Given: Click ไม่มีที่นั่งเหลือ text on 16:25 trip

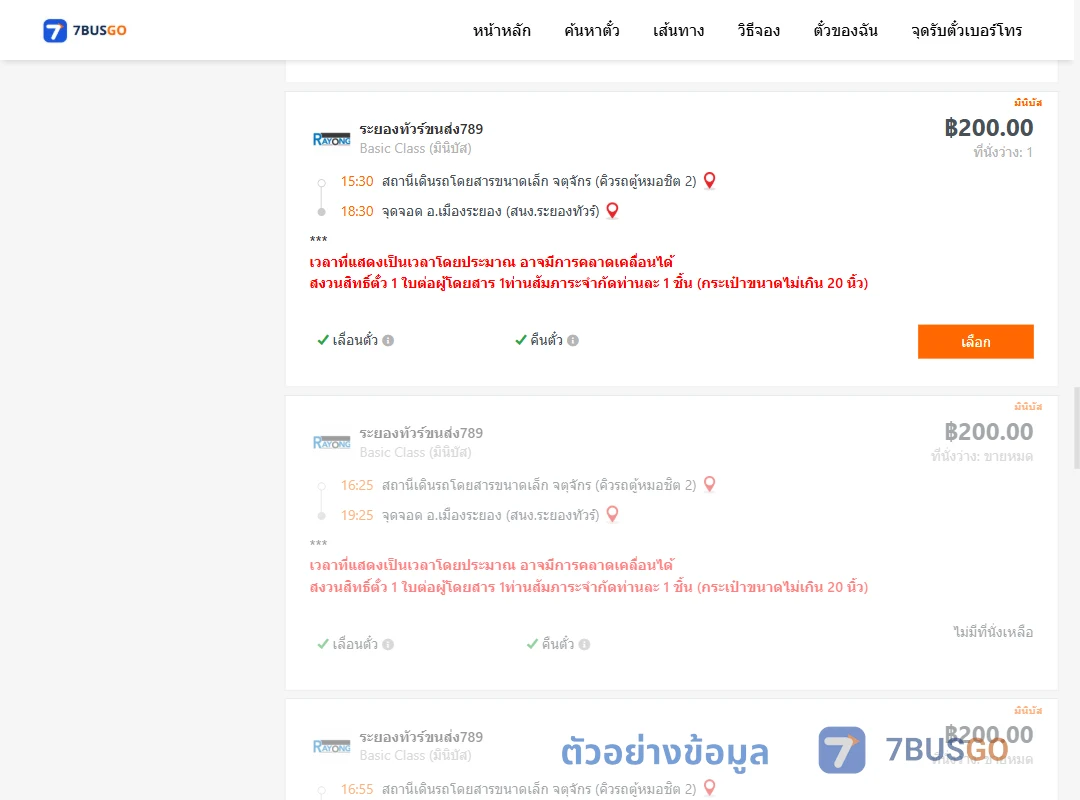Looking at the screenshot, I should tap(993, 632).
